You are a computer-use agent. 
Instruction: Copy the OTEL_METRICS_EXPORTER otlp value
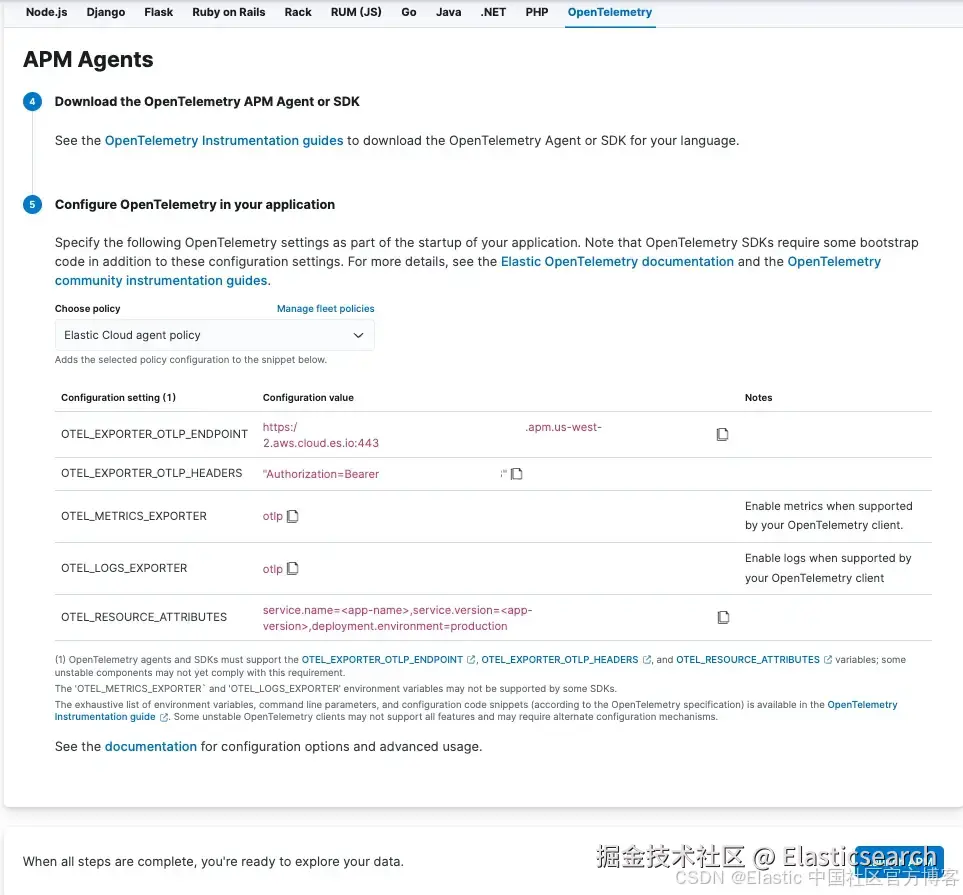click(293, 516)
